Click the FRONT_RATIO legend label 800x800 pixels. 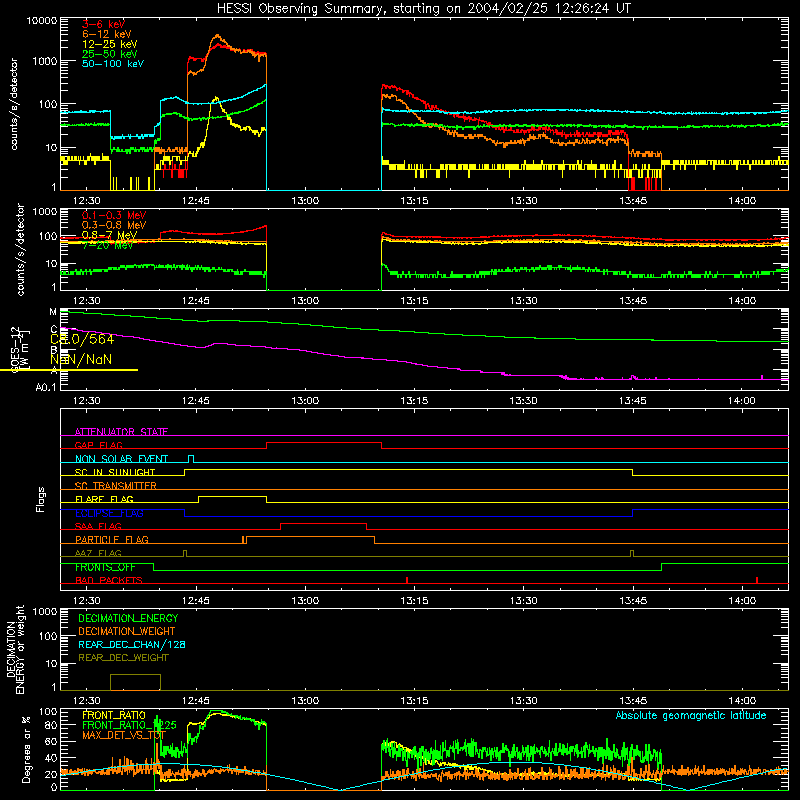click(114, 715)
